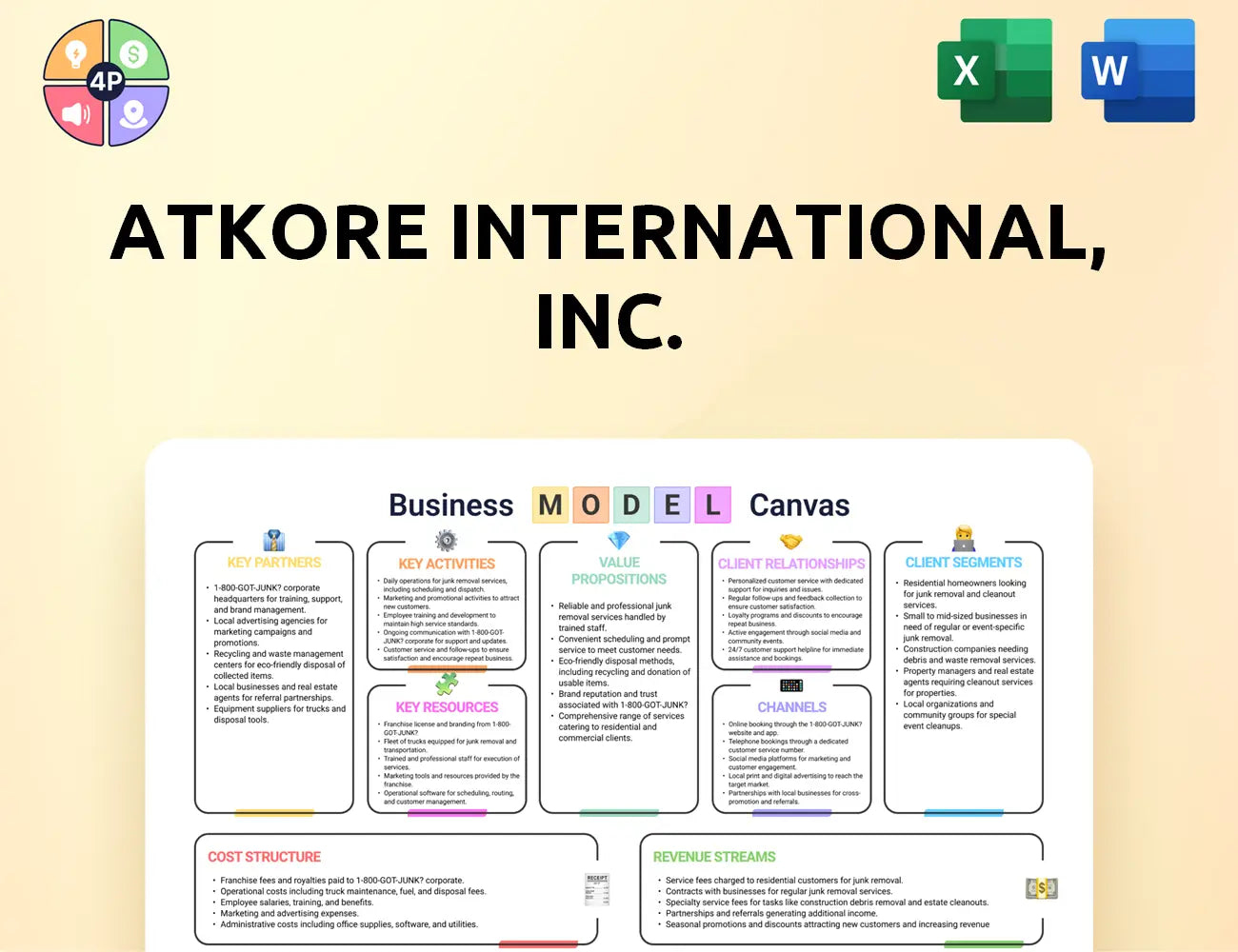Click the Client Relationships handshake icon
The height and width of the screenshot is (952, 1238).
click(791, 542)
